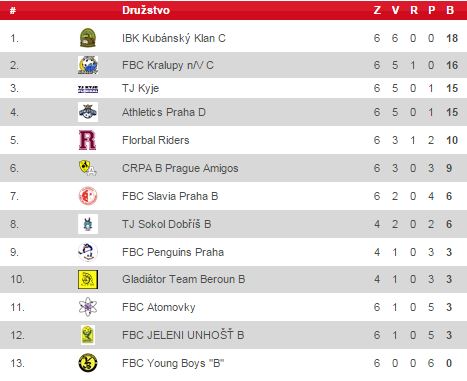Image resolution: width=467 pixels, height=381 pixels.
Task: Open the FBC JELENI UNHOŠŤ B team link
Action: (x=183, y=335)
